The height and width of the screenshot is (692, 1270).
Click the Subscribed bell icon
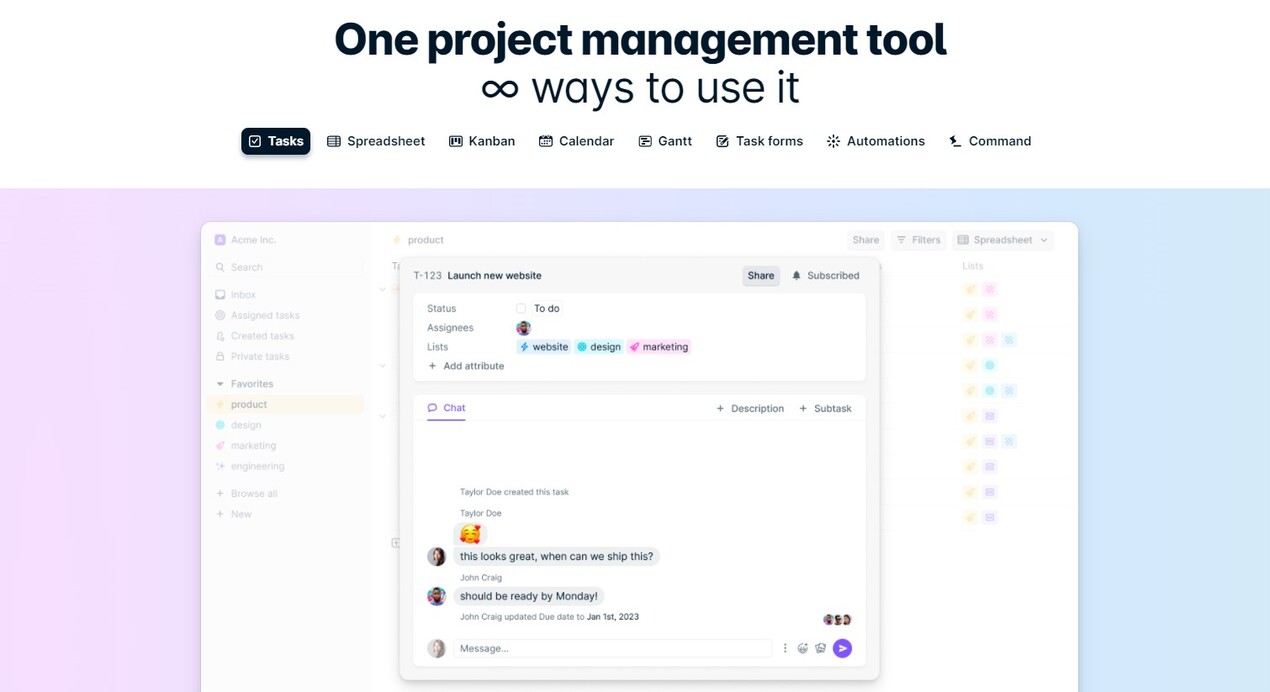pyautogui.click(x=797, y=276)
